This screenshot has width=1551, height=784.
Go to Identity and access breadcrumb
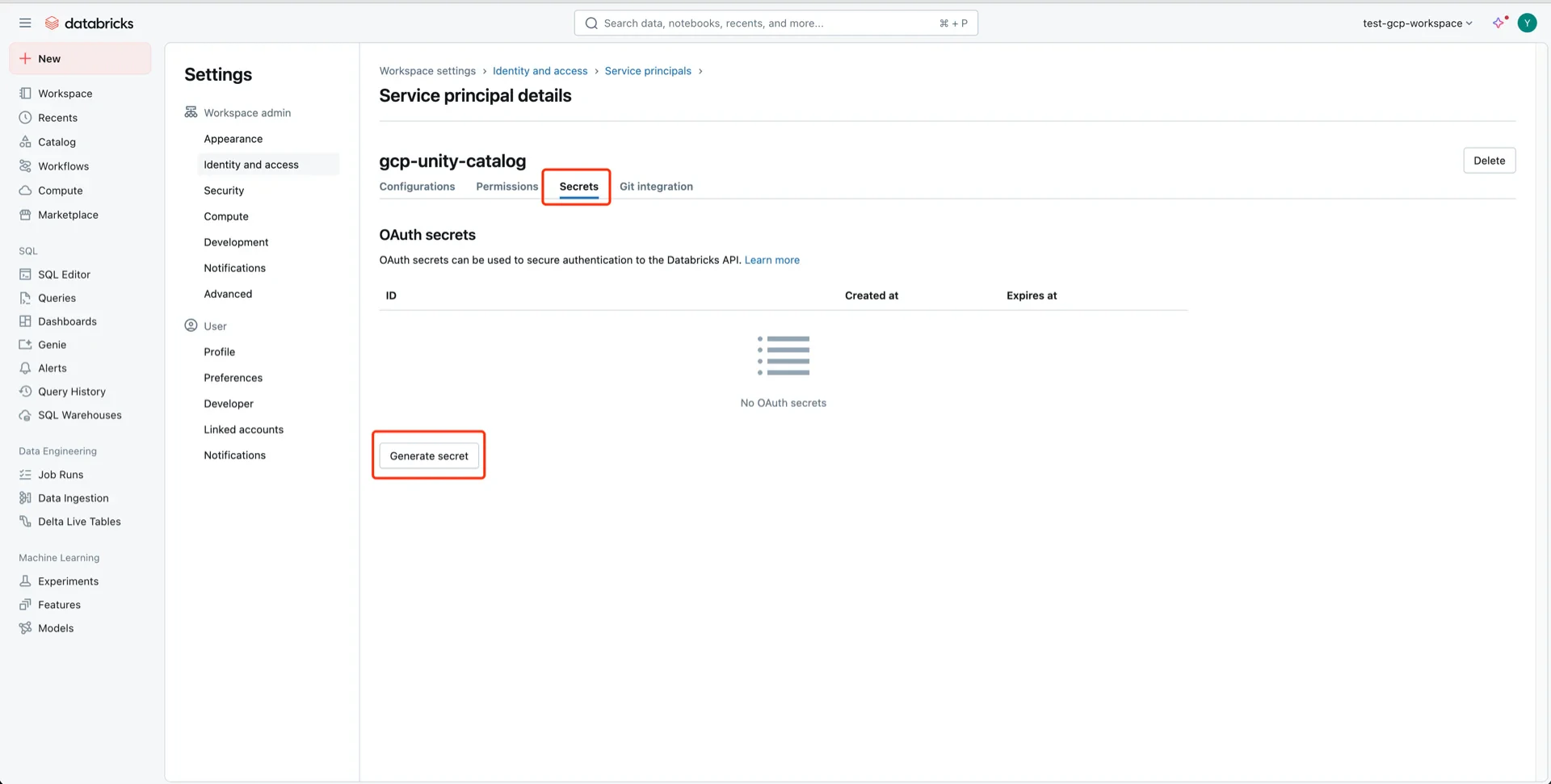(x=540, y=71)
